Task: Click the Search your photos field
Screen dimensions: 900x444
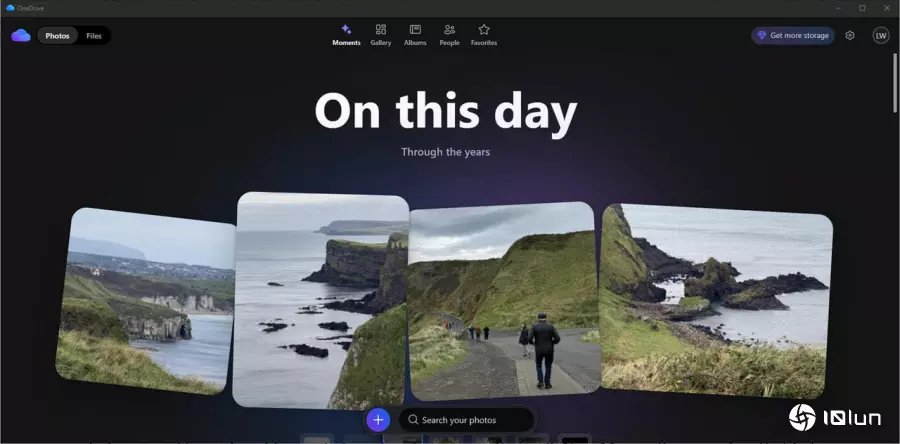Action: click(x=466, y=419)
